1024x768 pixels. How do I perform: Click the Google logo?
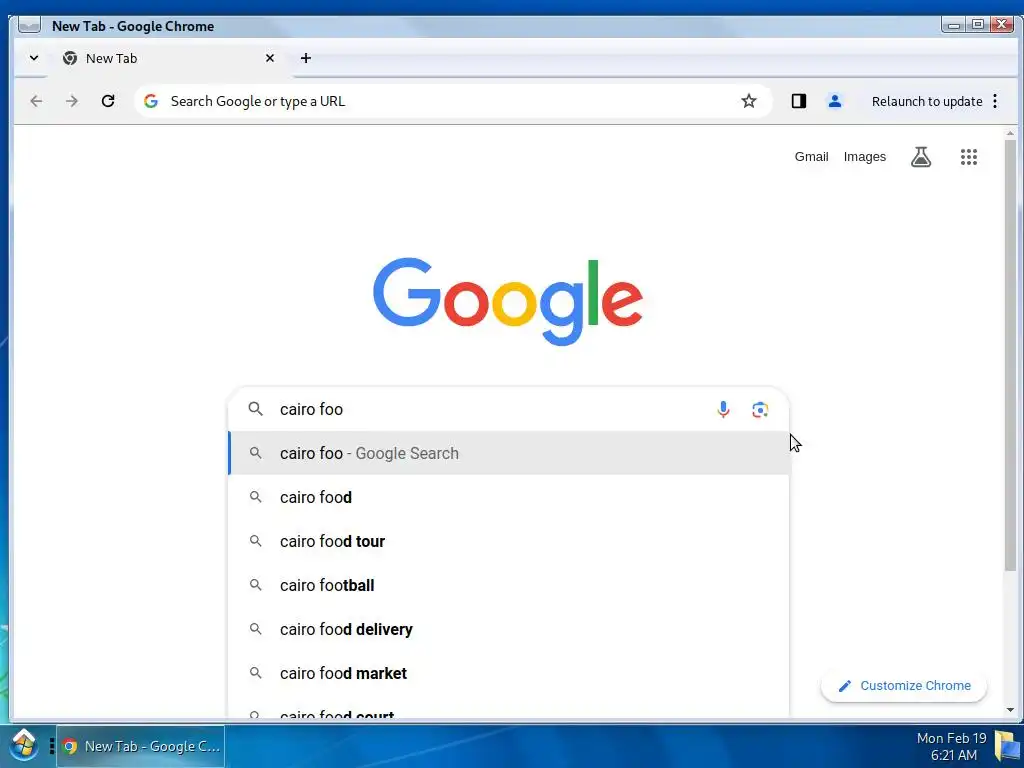coord(507,301)
